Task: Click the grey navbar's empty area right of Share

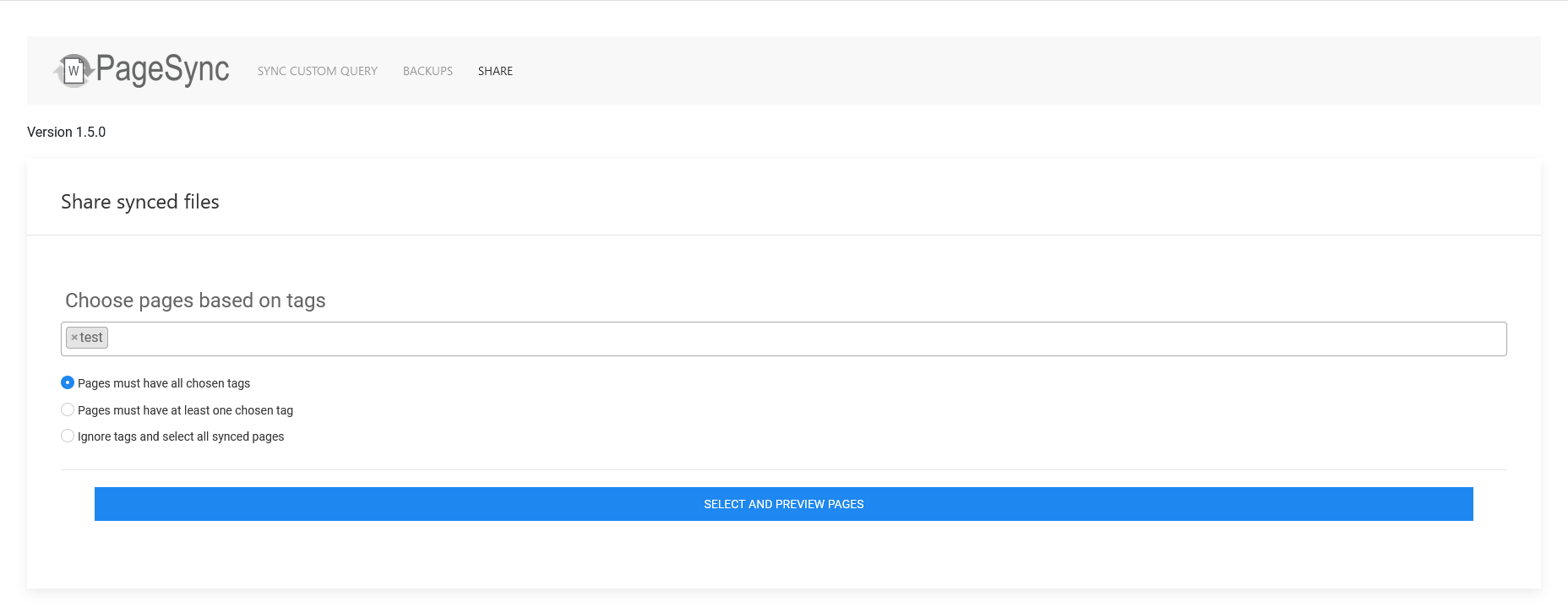Action: click(x=1014, y=71)
